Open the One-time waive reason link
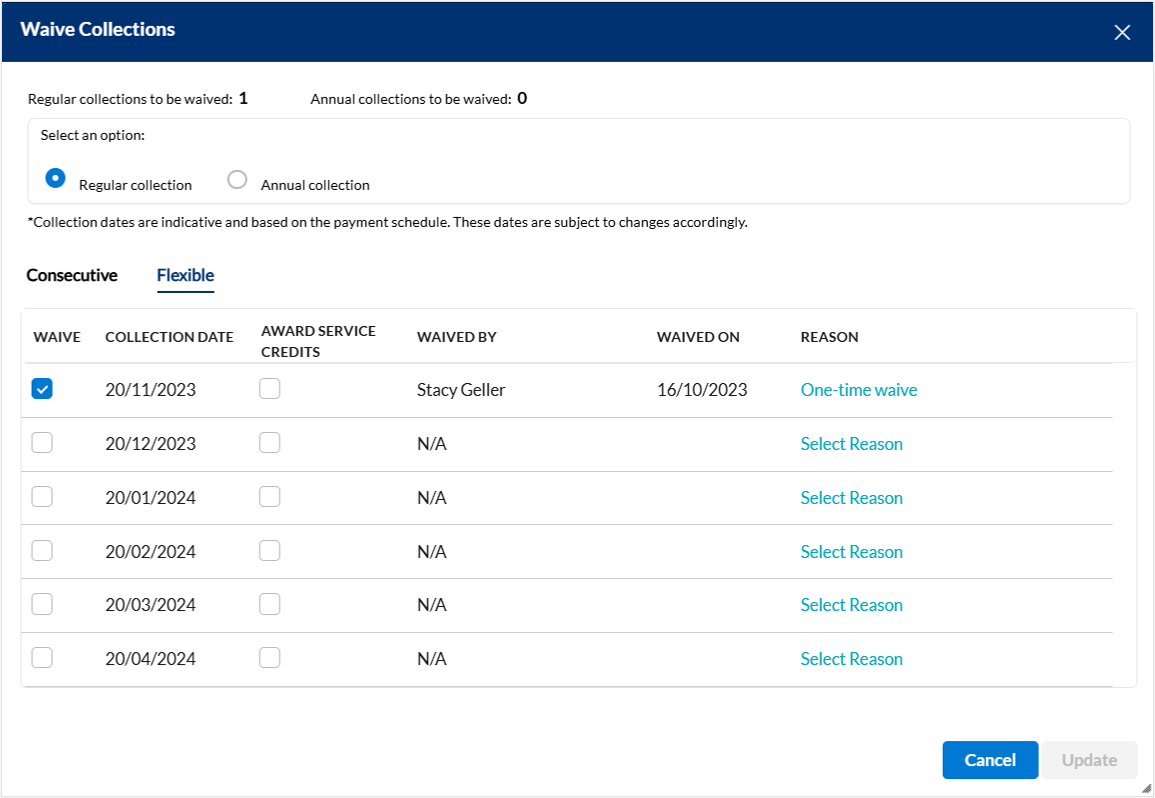The image size is (1155, 798). click(x=859, y=390)
